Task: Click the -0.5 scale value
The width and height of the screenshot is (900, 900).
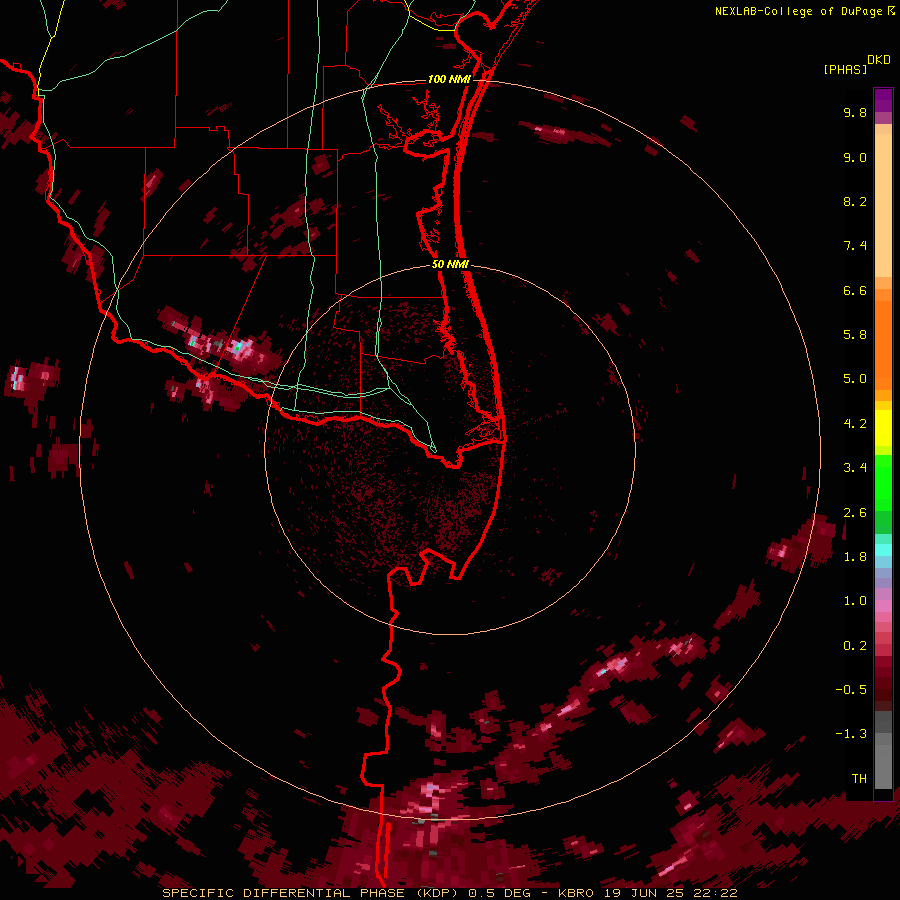Action: (851, 690)
